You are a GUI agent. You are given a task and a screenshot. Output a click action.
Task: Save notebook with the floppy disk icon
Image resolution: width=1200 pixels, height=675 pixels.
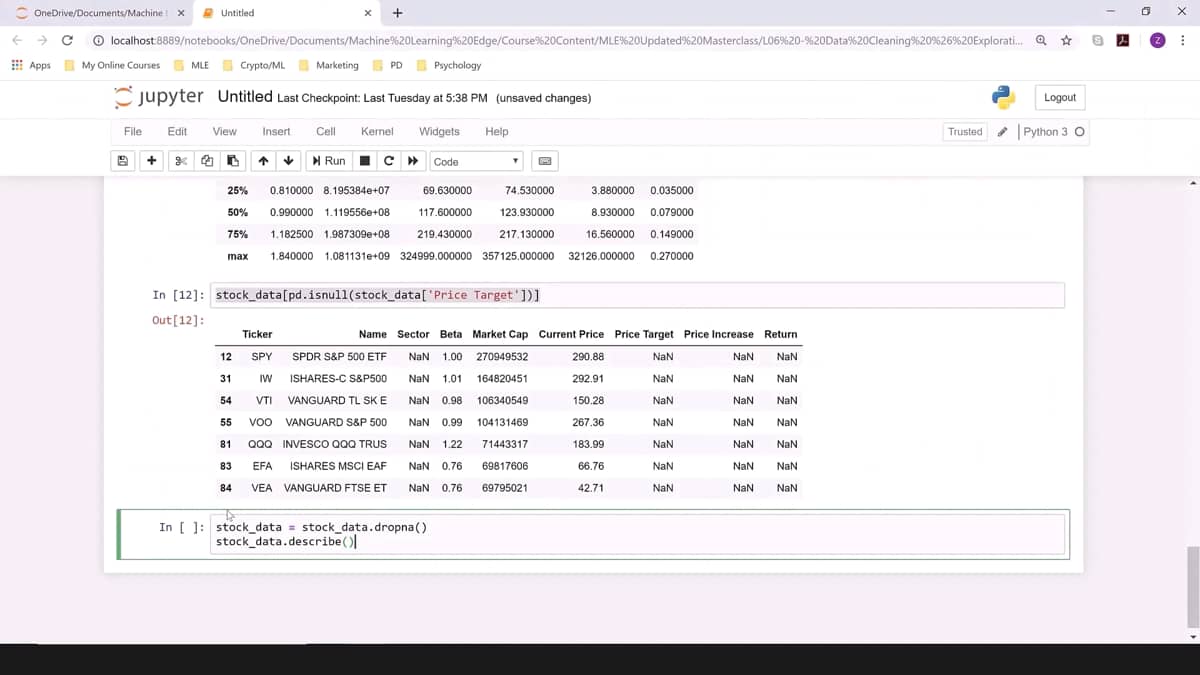123,161
